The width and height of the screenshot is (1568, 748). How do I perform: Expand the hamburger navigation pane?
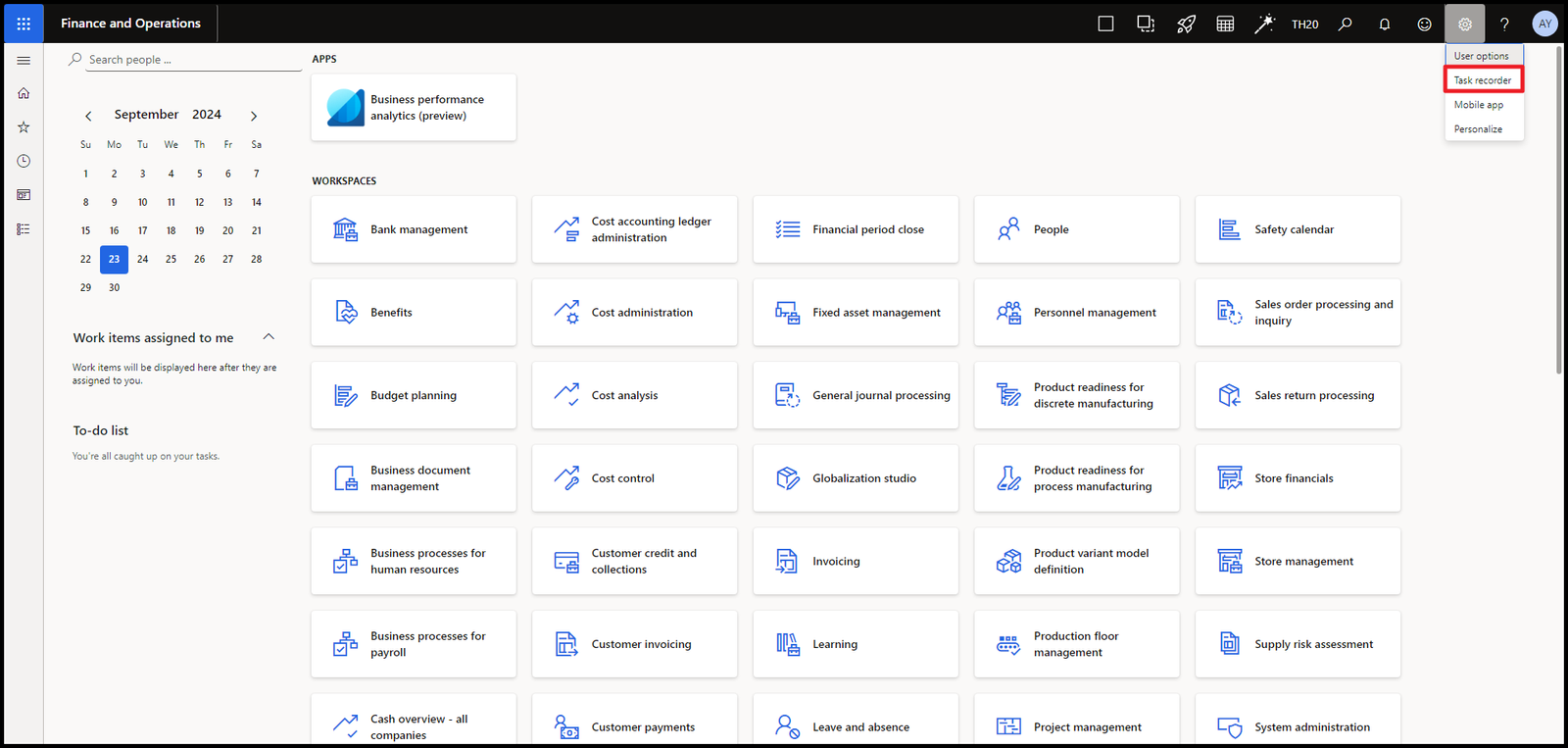click(24, 61)
